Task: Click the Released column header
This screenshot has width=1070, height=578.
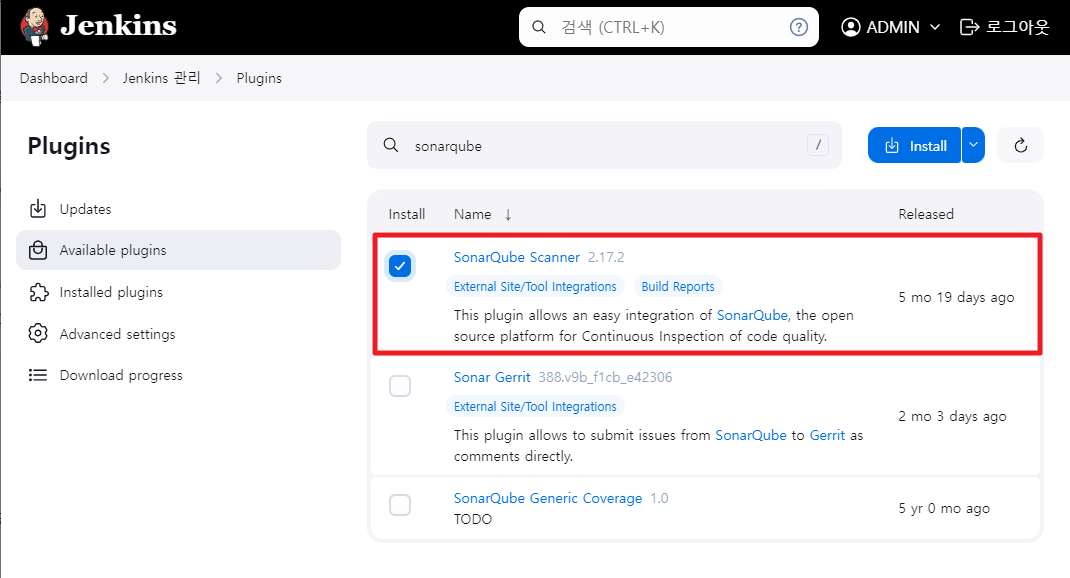Action: 926,214
